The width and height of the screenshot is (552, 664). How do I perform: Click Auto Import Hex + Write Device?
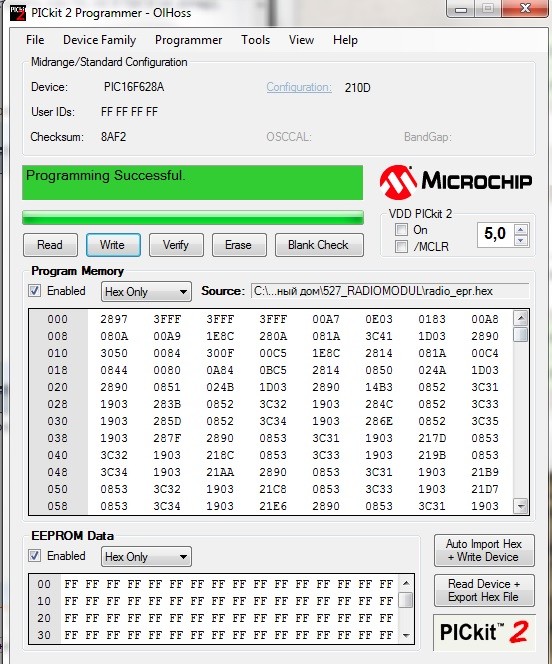pos(484,551)
